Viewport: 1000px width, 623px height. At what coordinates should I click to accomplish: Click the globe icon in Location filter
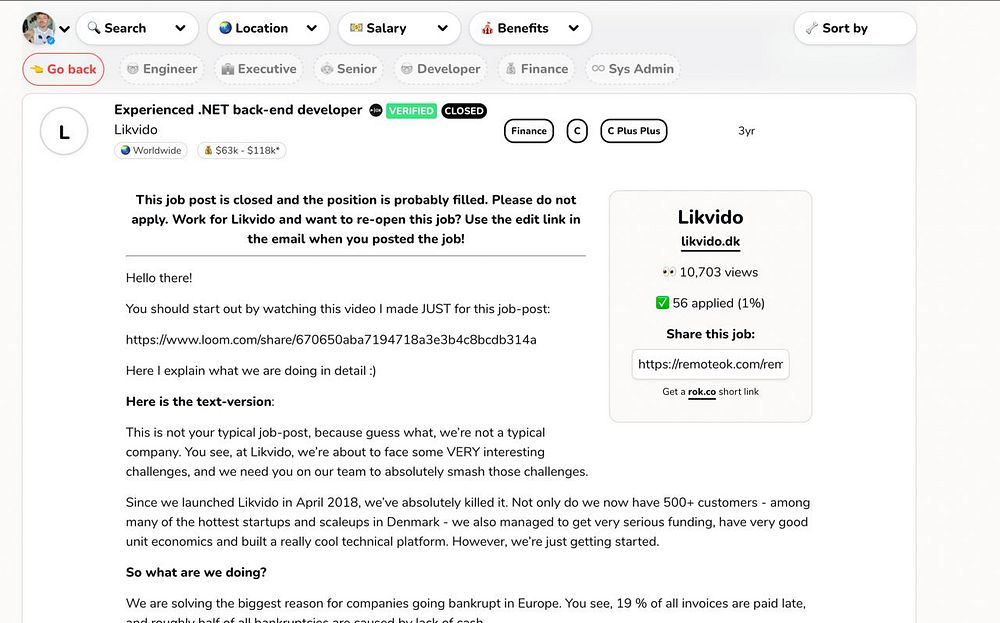(225, 28)
